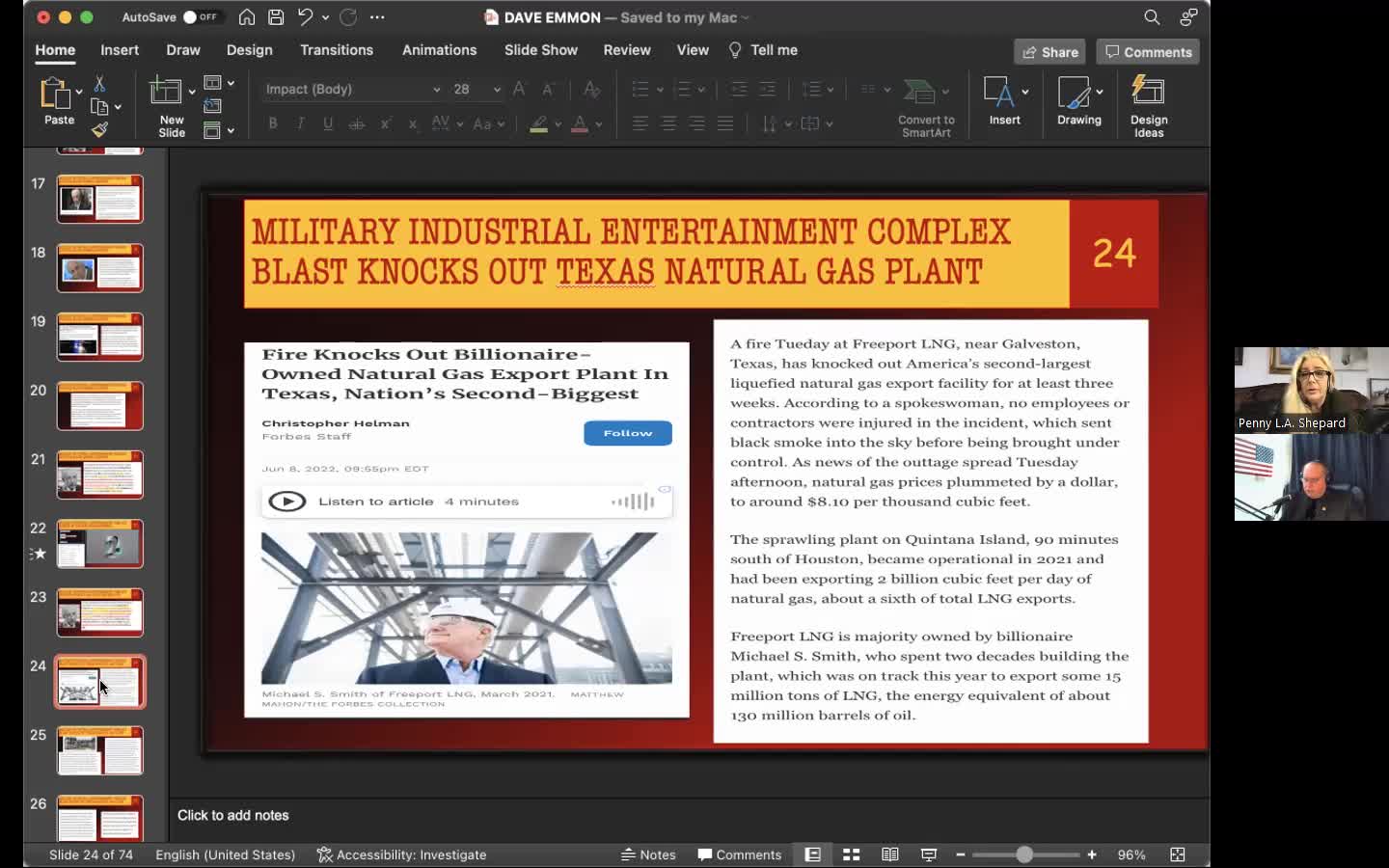Image resolution: width=1389 pixels, height=868 pixels.
Task: Open Design Ideas pane
Action: click(x=1149, y=106)
